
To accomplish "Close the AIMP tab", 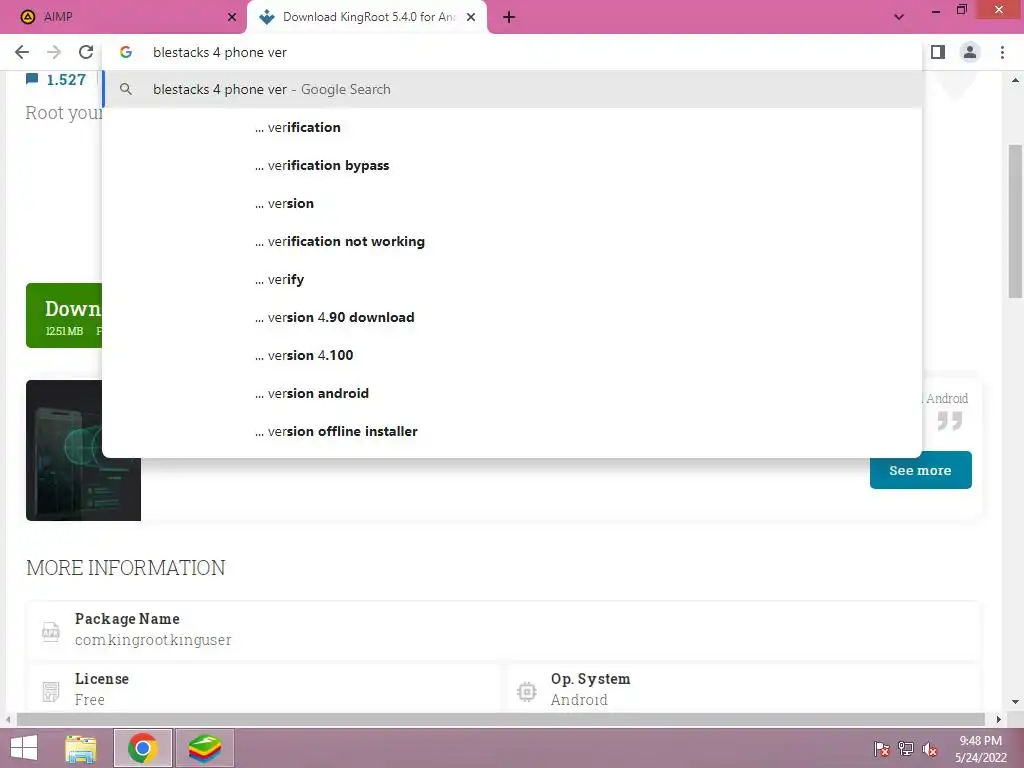I will pos(232,17).
